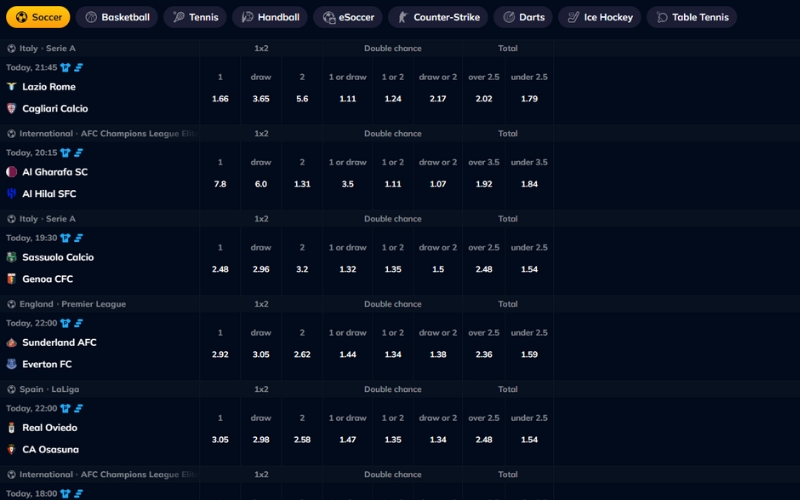
Task: Pick Al Hilal win at 1.31
Action: point(302,184)
